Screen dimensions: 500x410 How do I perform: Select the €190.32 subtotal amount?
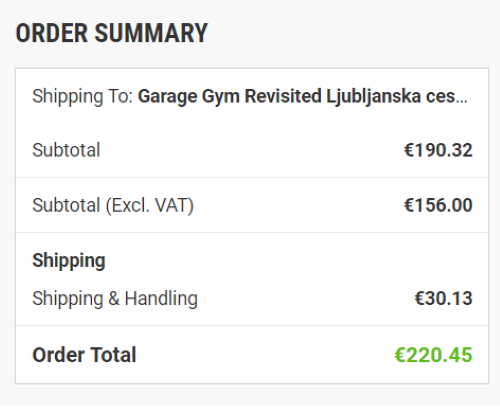pyautogui.click(x=438, y=150)
